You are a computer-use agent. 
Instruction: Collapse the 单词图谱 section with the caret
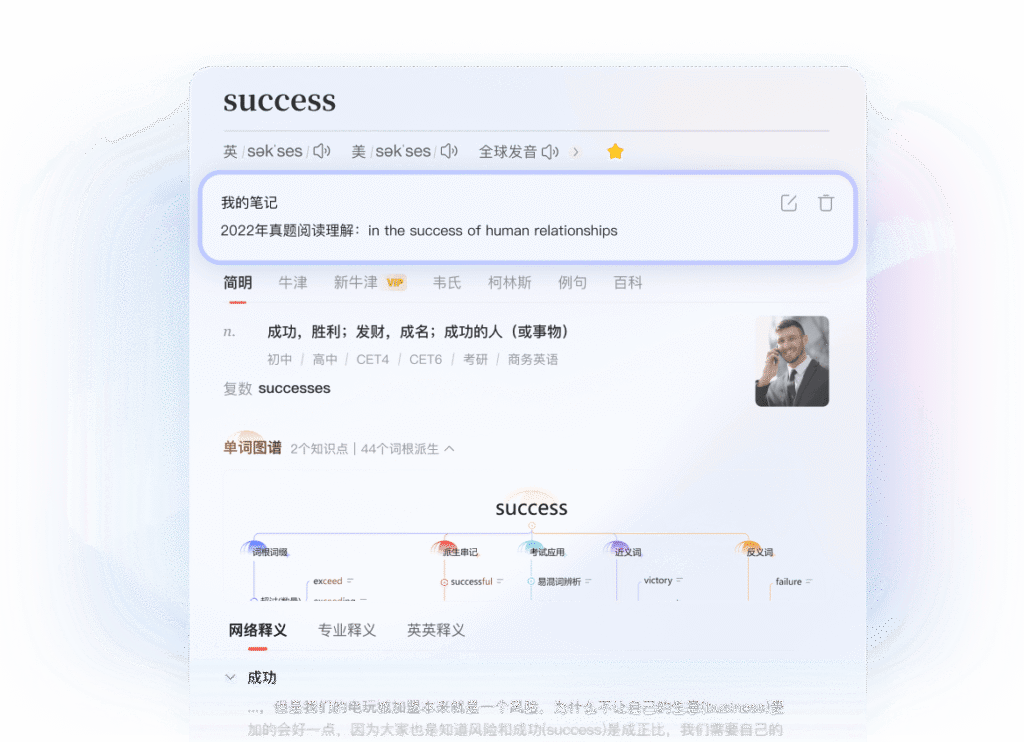tap(449, 449)
